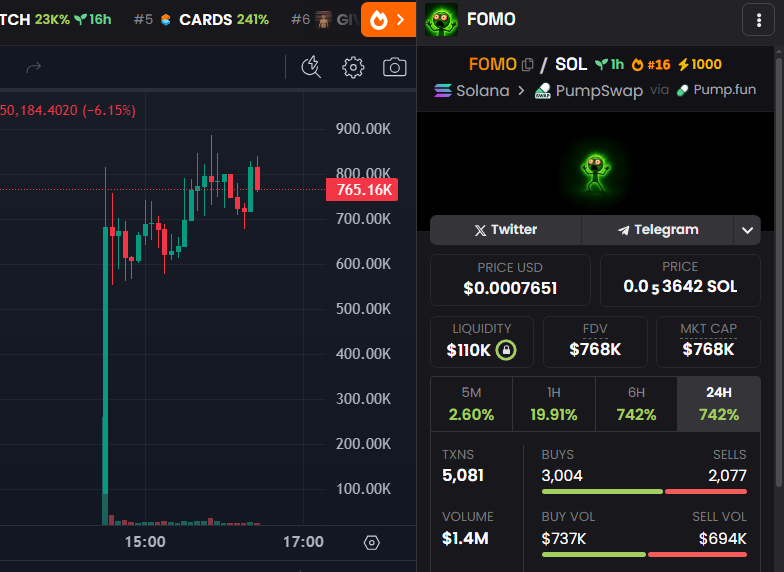
Task: Open the Twitter link
Action: pyautogui.click(x=506, y=230)
